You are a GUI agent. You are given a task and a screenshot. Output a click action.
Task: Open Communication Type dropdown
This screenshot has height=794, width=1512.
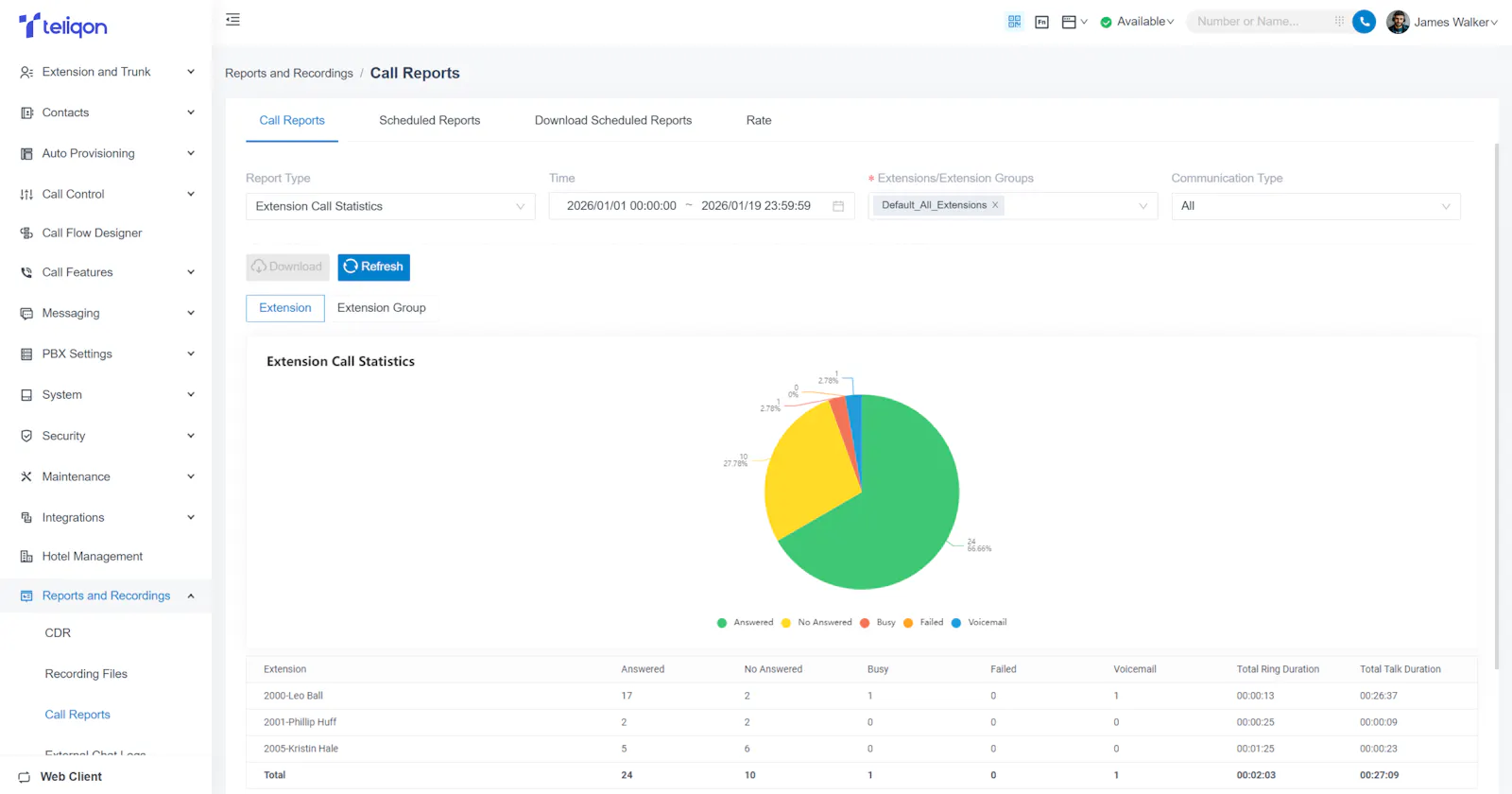tap(1315, 206)
